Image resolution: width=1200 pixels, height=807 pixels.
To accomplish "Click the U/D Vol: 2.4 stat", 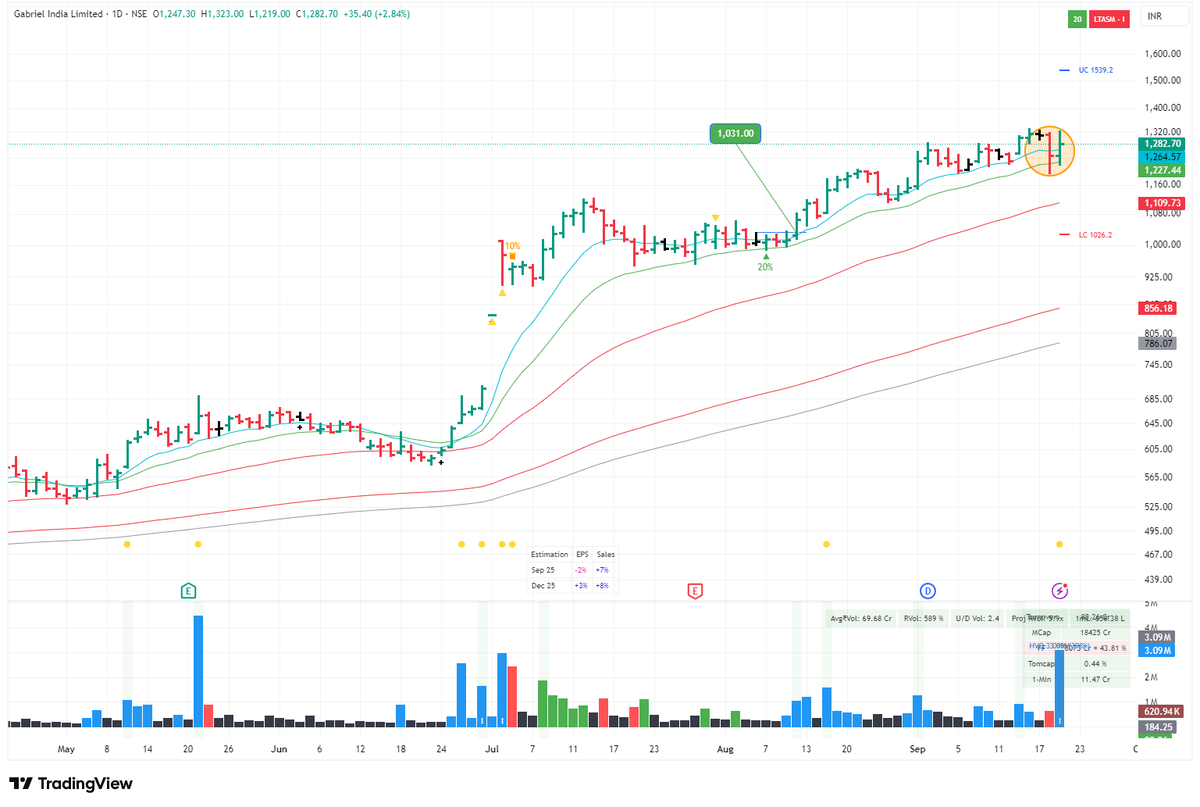I will (x=978, y=618).
